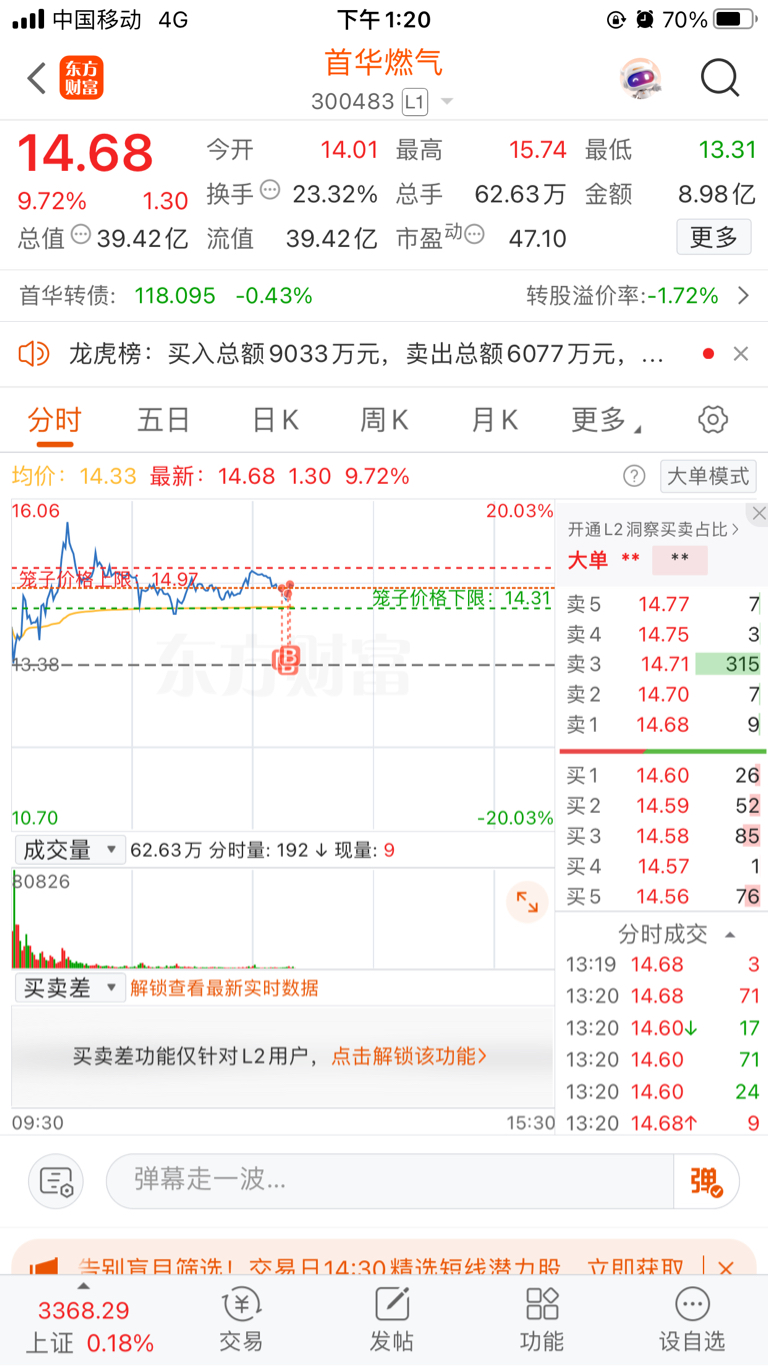The image size is (768, 1366).
Task: Switch to the 日K tab
Action: pyautogui.click(x=275, y=420)
